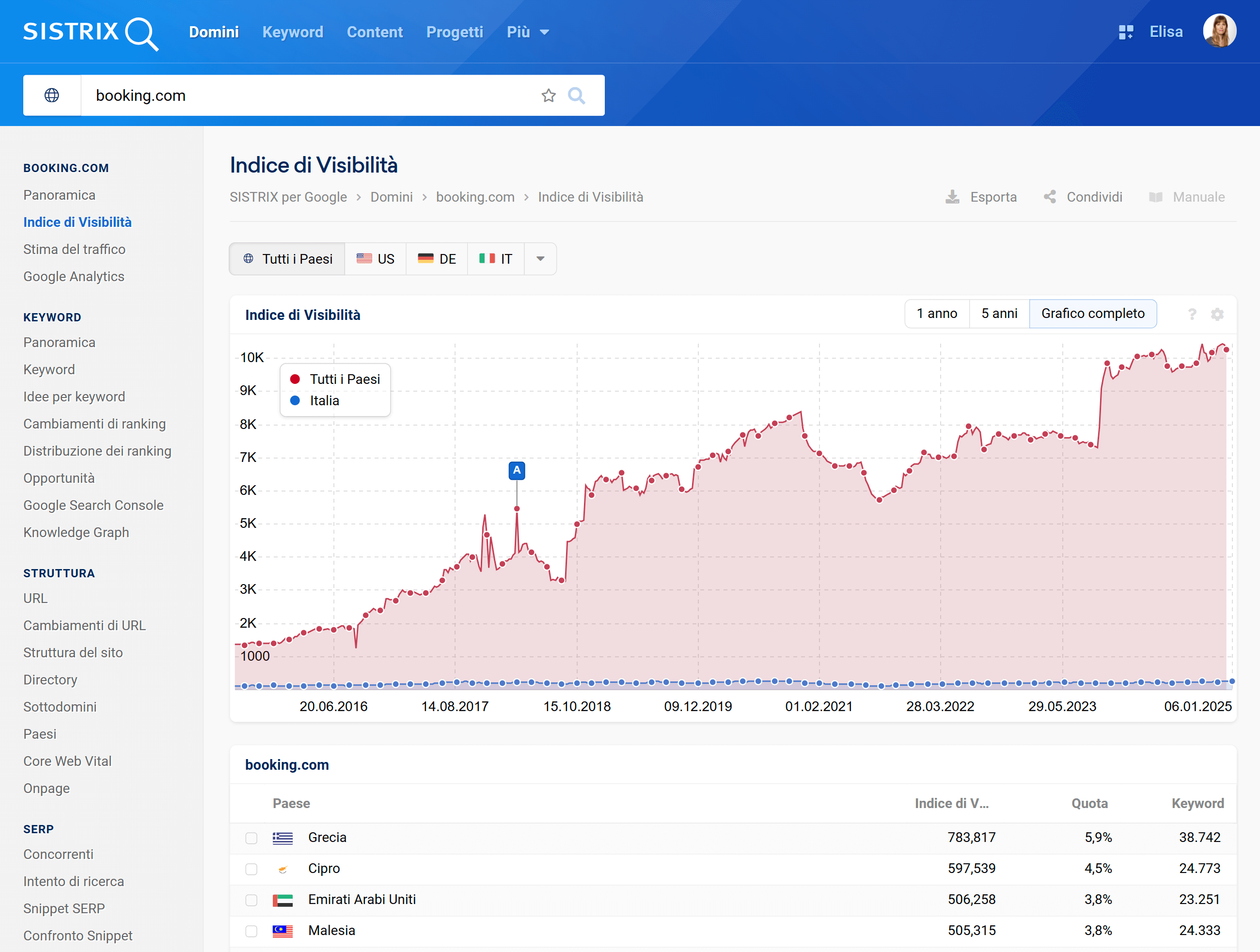Screen dimensions: 1260x952
Task: Go to SISTRIX per Google breadcrumb
Action: [x=288, y=197]
